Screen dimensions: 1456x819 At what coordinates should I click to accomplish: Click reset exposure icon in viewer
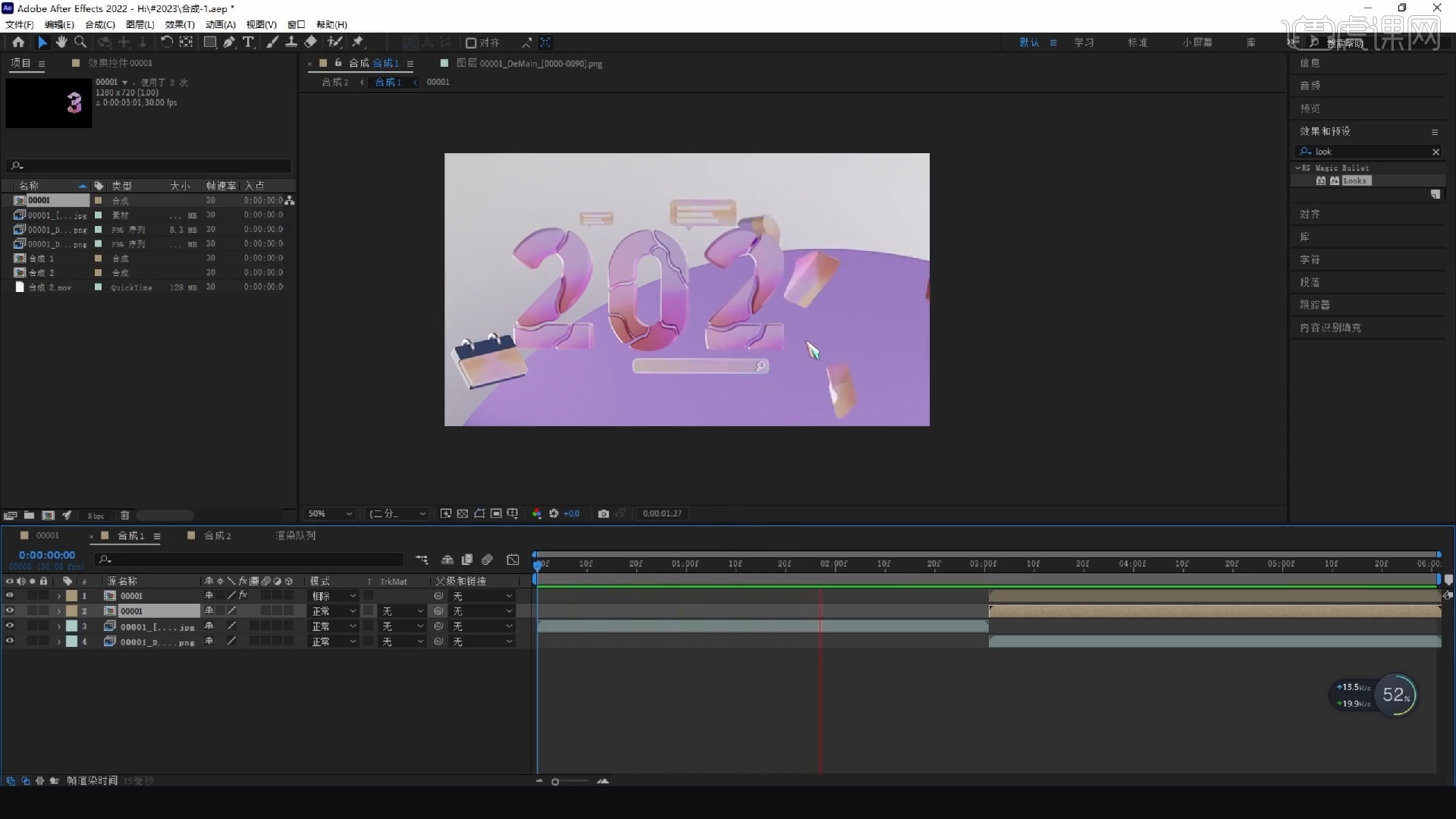click(x=554, y=514)
